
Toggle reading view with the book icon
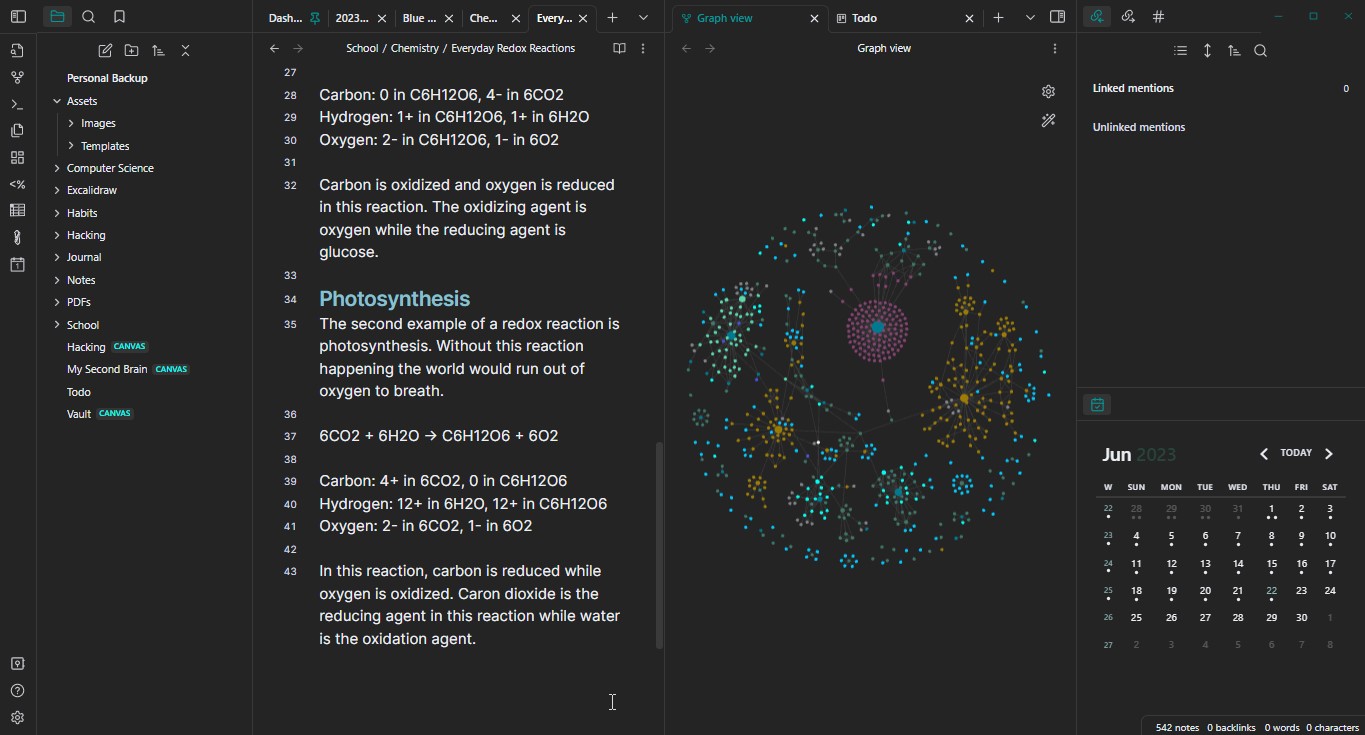point(618,48)
